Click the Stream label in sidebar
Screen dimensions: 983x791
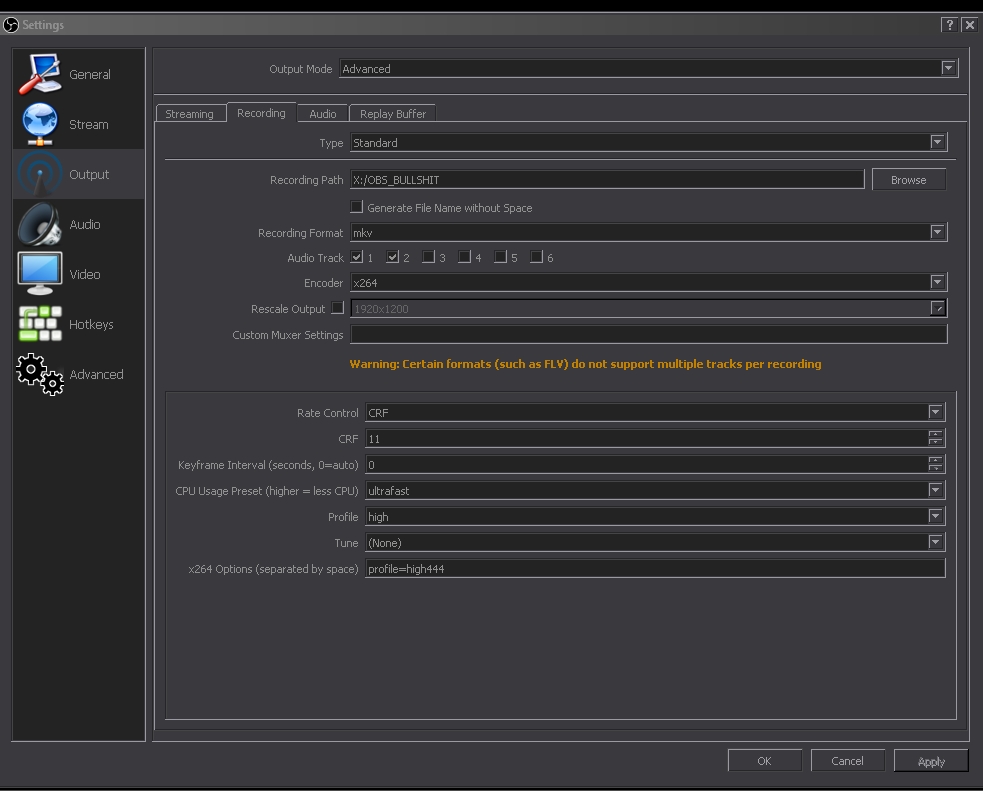88,125
